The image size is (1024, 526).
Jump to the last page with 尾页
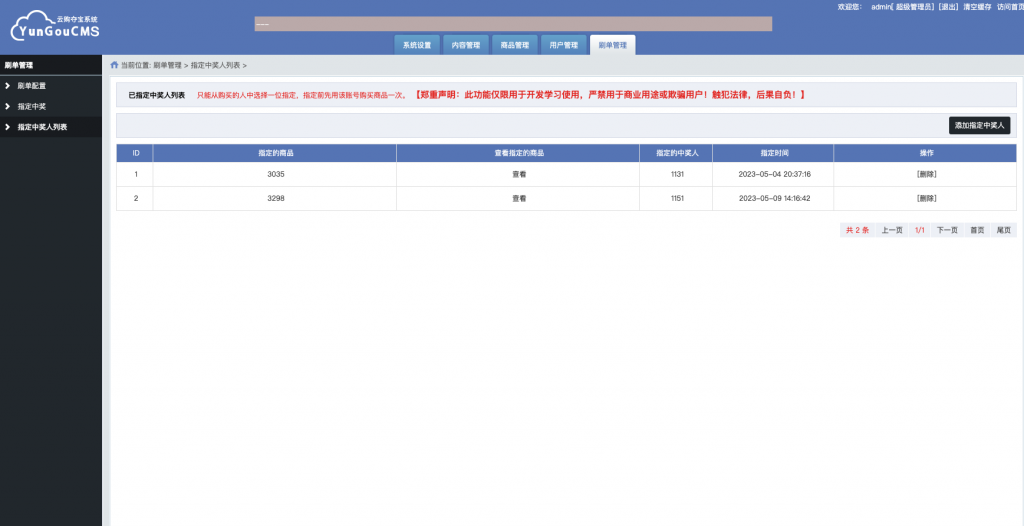pos(1003,230)
